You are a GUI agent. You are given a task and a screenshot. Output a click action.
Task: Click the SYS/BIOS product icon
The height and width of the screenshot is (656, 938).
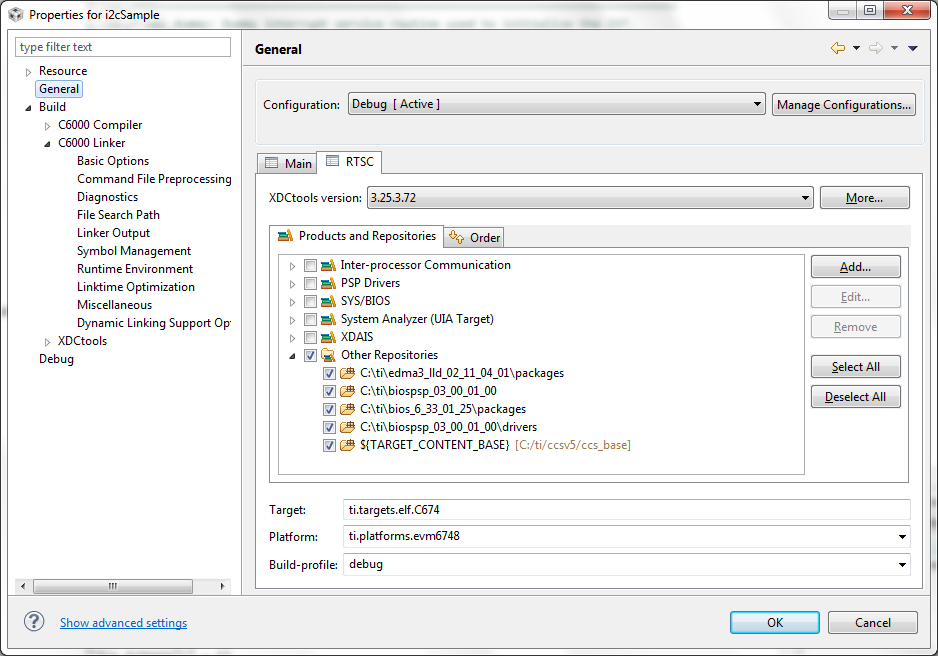[328, 301]
